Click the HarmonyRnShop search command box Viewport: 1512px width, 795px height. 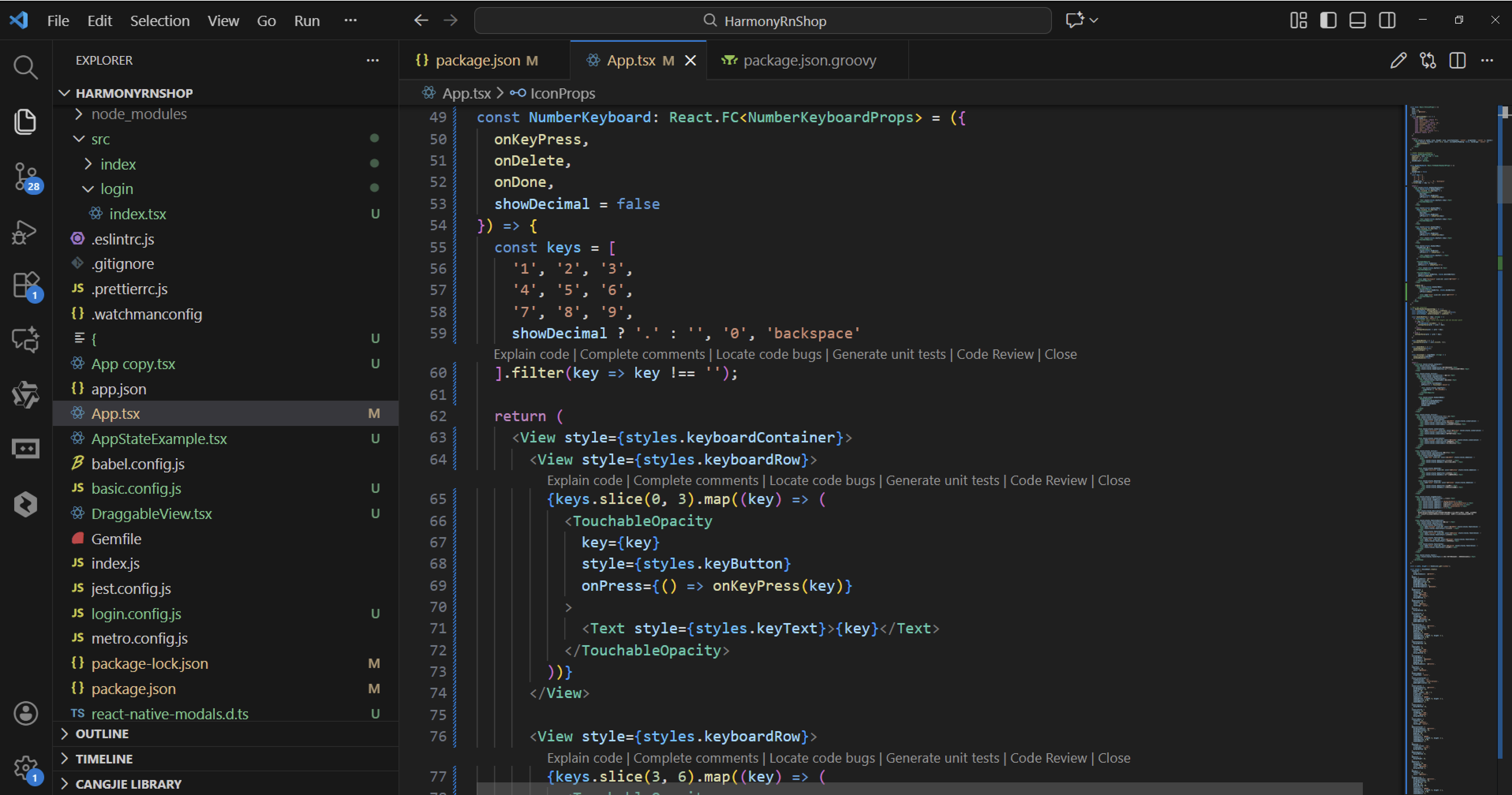tap(762, 21)
